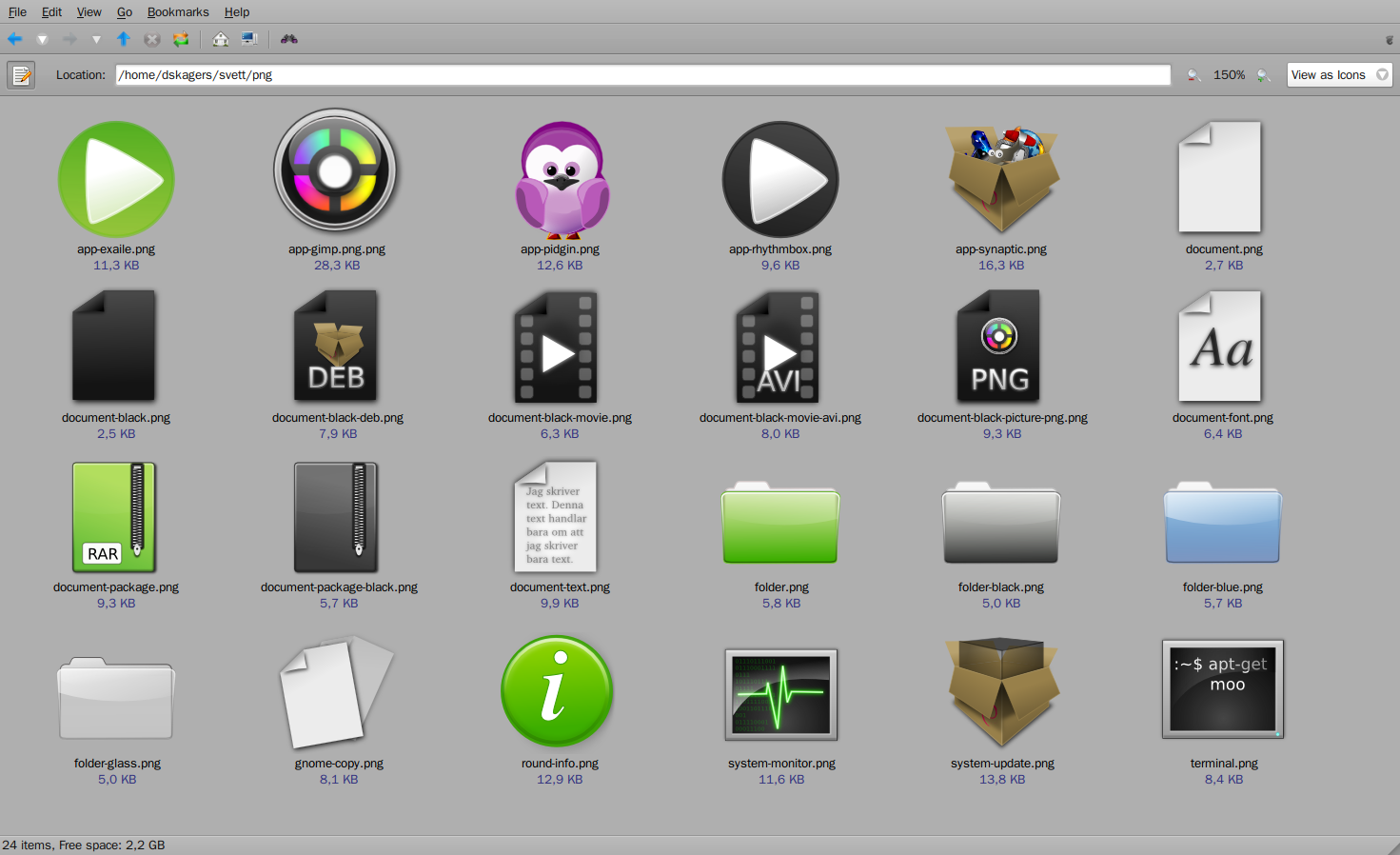1400x855 pixels.
Task: Open the Go menu
Action: coord(125,12)
